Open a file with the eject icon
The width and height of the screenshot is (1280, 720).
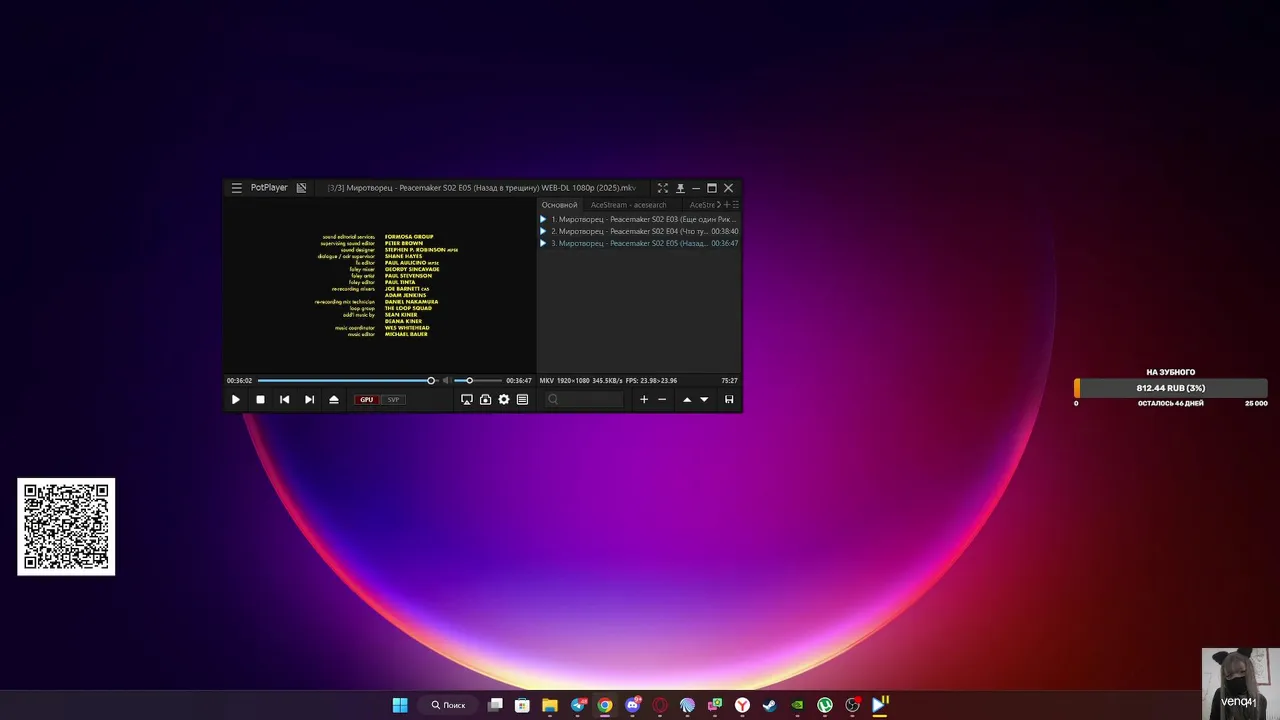click(334, 399)
